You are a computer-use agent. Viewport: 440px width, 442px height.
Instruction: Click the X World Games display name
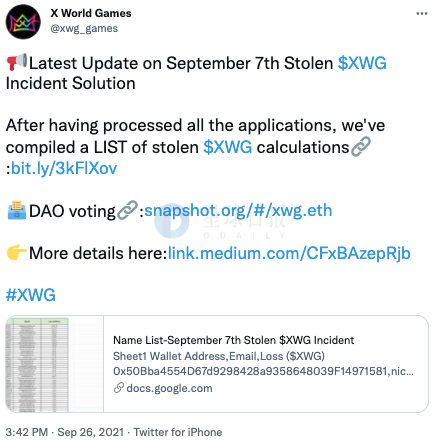(91, 13)
